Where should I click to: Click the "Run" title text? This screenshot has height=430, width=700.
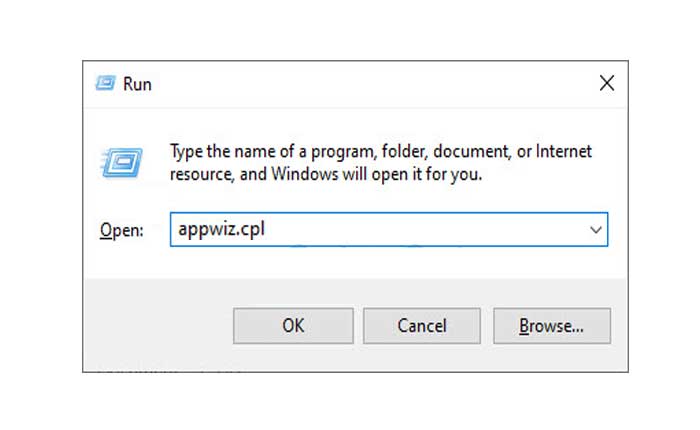click(x=137, y=84)
